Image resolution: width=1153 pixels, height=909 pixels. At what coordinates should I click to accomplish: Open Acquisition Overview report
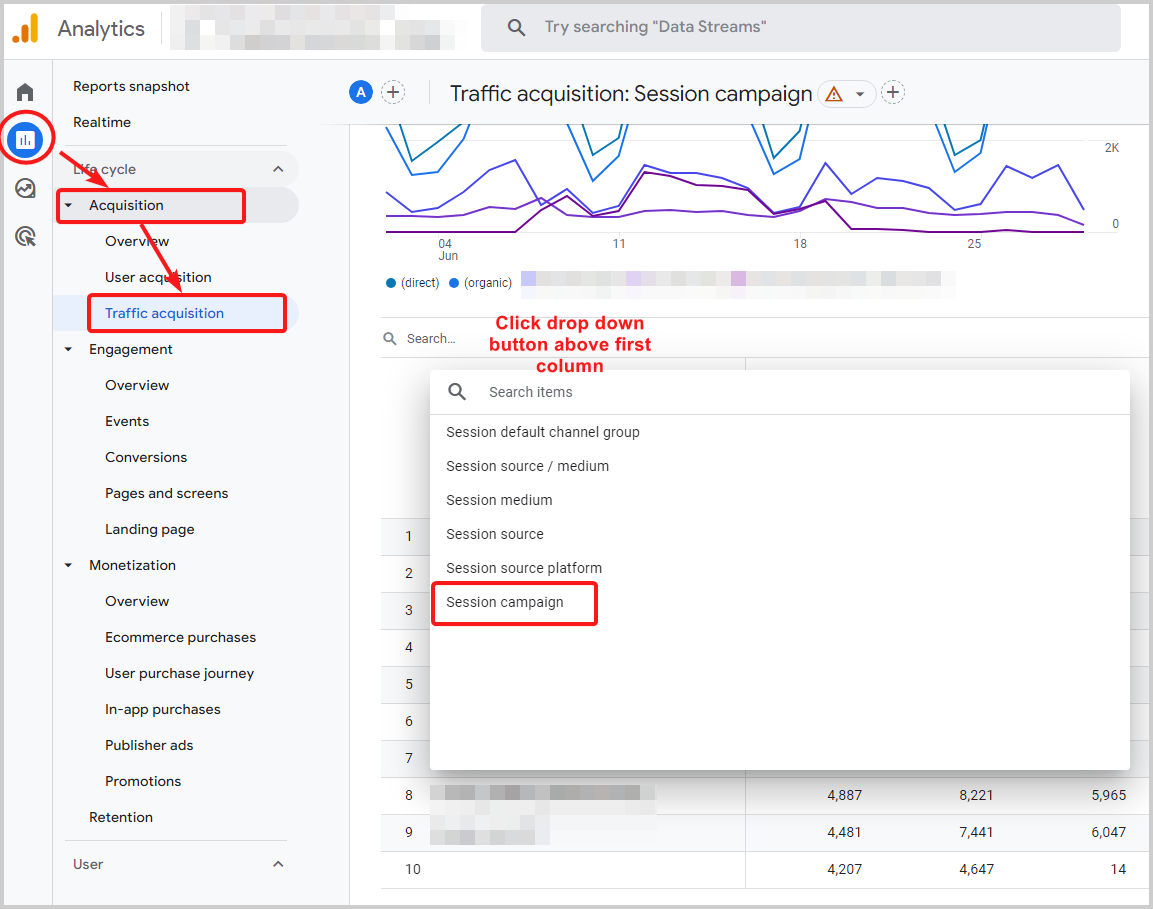click(137, 241)
